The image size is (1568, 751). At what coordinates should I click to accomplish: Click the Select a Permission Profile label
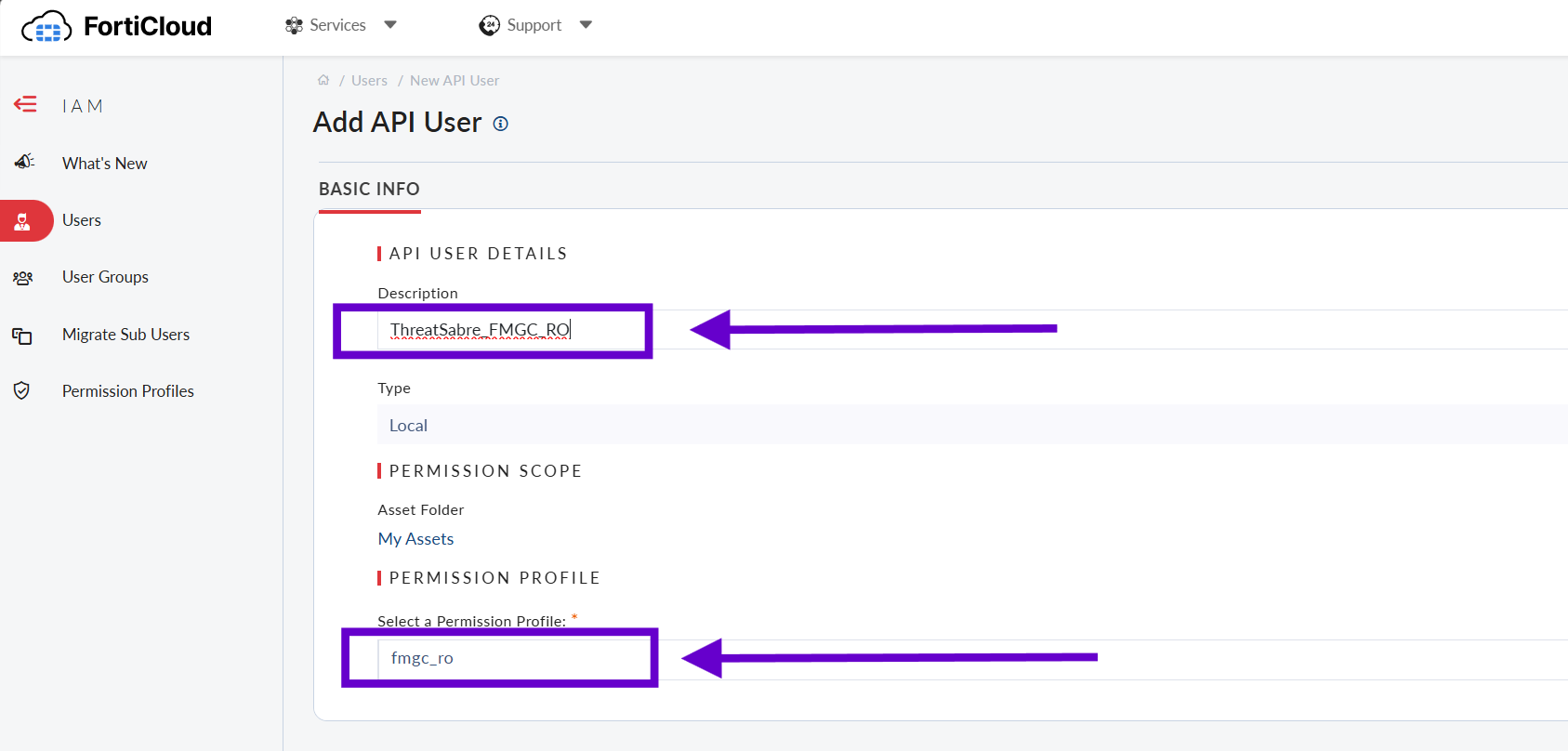pos(471,622)
